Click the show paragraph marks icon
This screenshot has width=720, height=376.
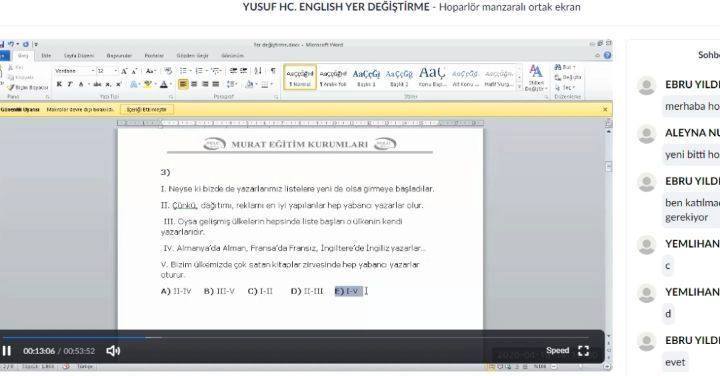tap(273, 71)
